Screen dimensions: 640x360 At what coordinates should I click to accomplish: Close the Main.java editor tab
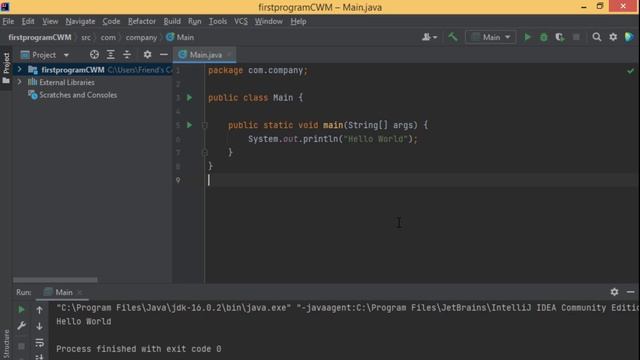click(x=230, y=55)
